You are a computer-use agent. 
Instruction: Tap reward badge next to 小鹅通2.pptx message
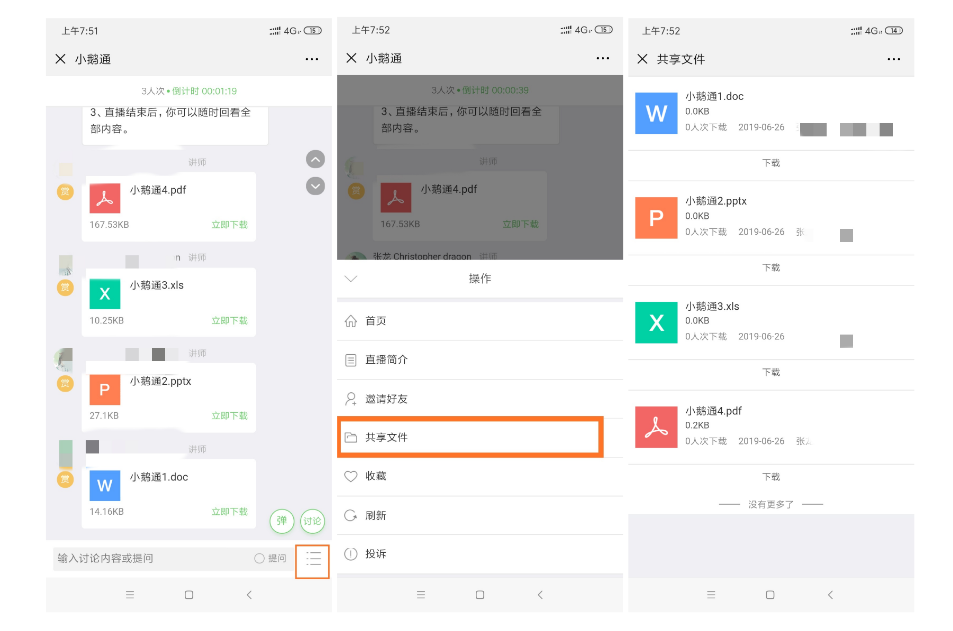65,384
